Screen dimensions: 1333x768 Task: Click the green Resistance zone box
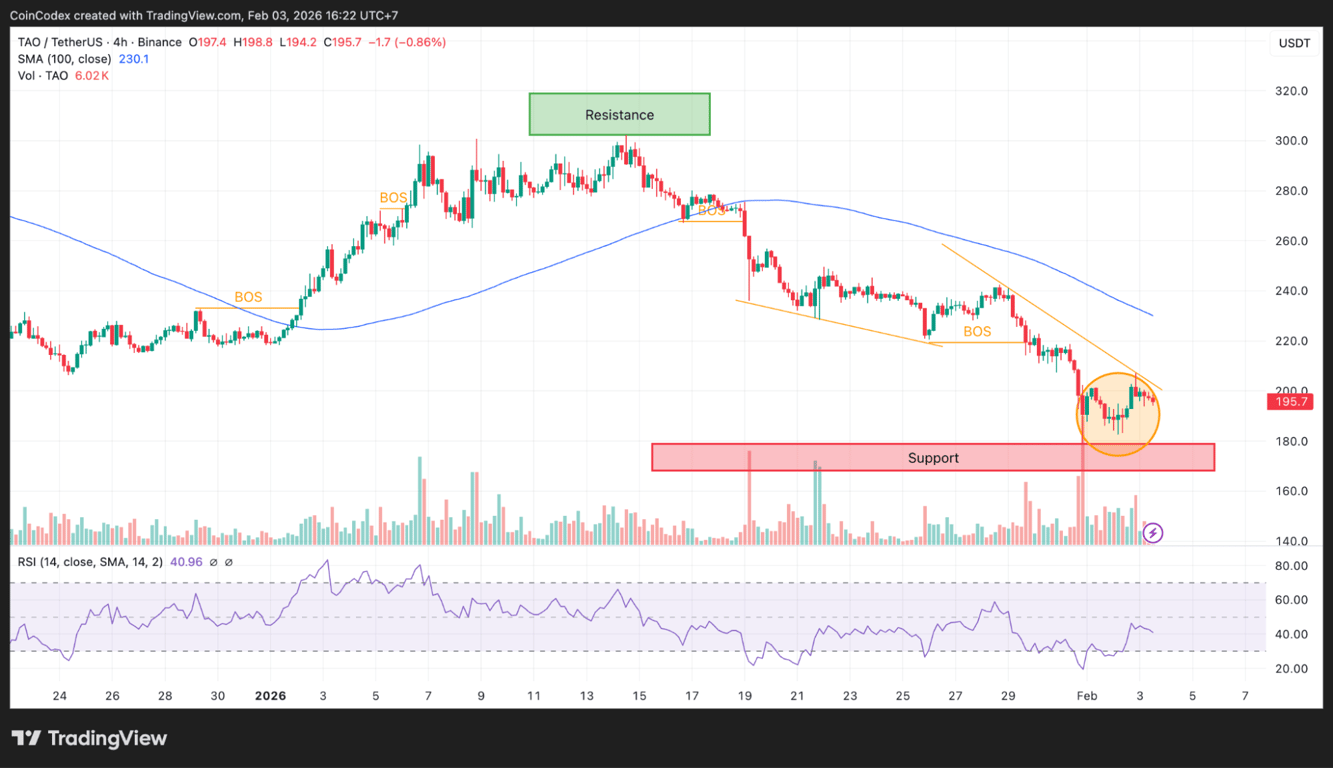click(619, 114)
